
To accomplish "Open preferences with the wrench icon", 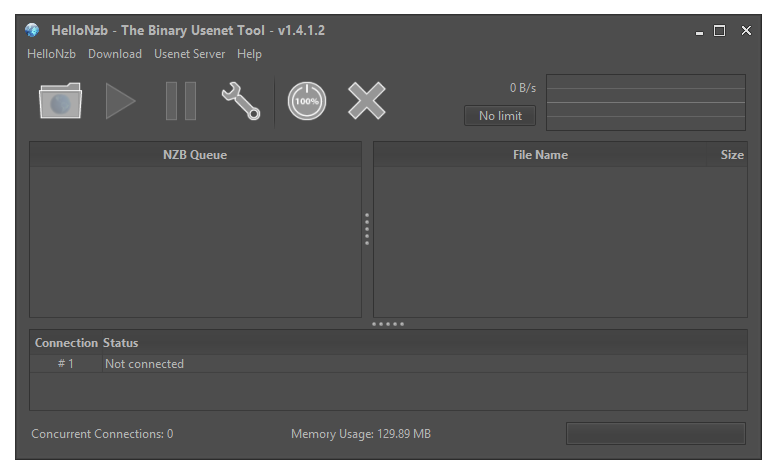I will pos(241,101).
